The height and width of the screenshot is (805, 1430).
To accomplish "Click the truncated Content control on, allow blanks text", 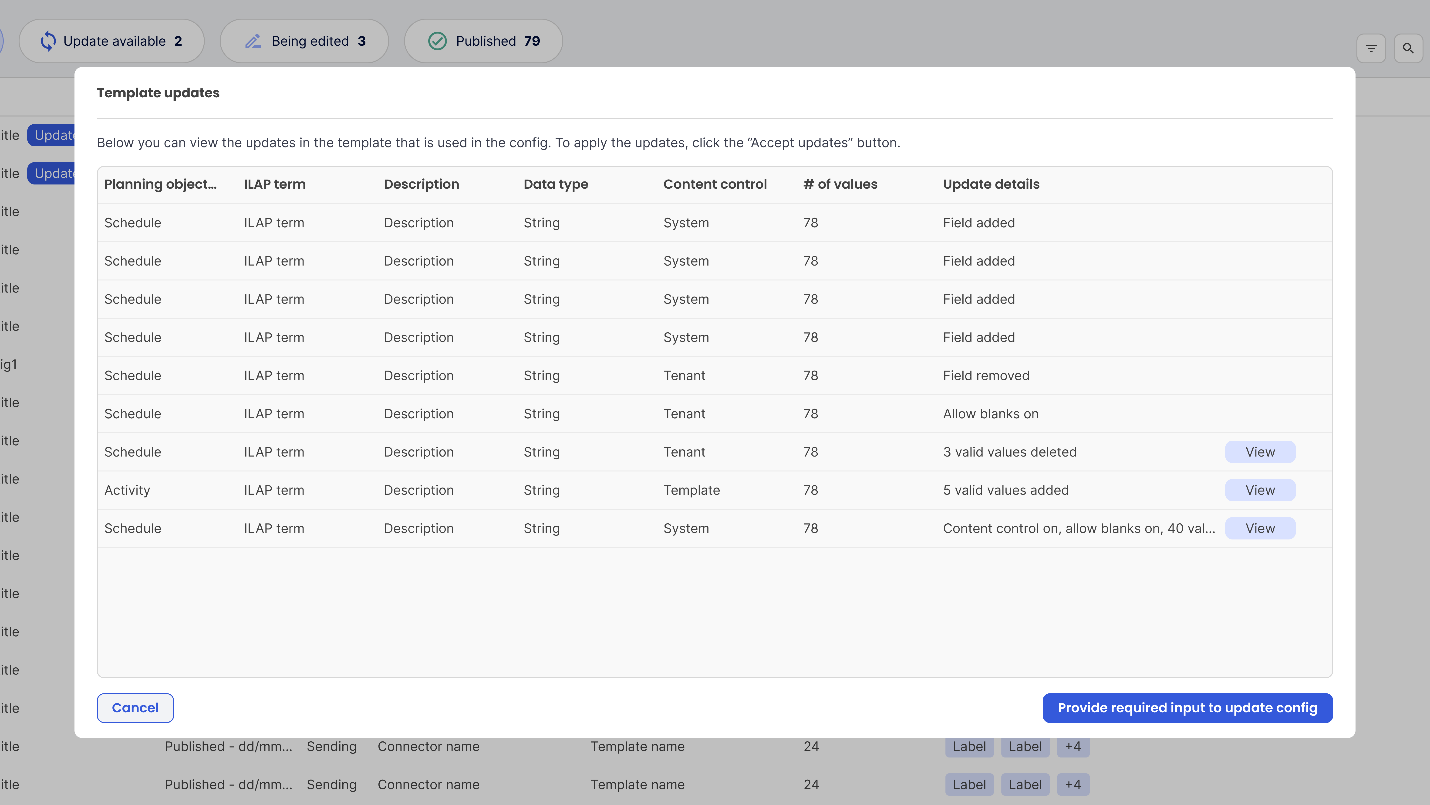I will (1079, 528).
